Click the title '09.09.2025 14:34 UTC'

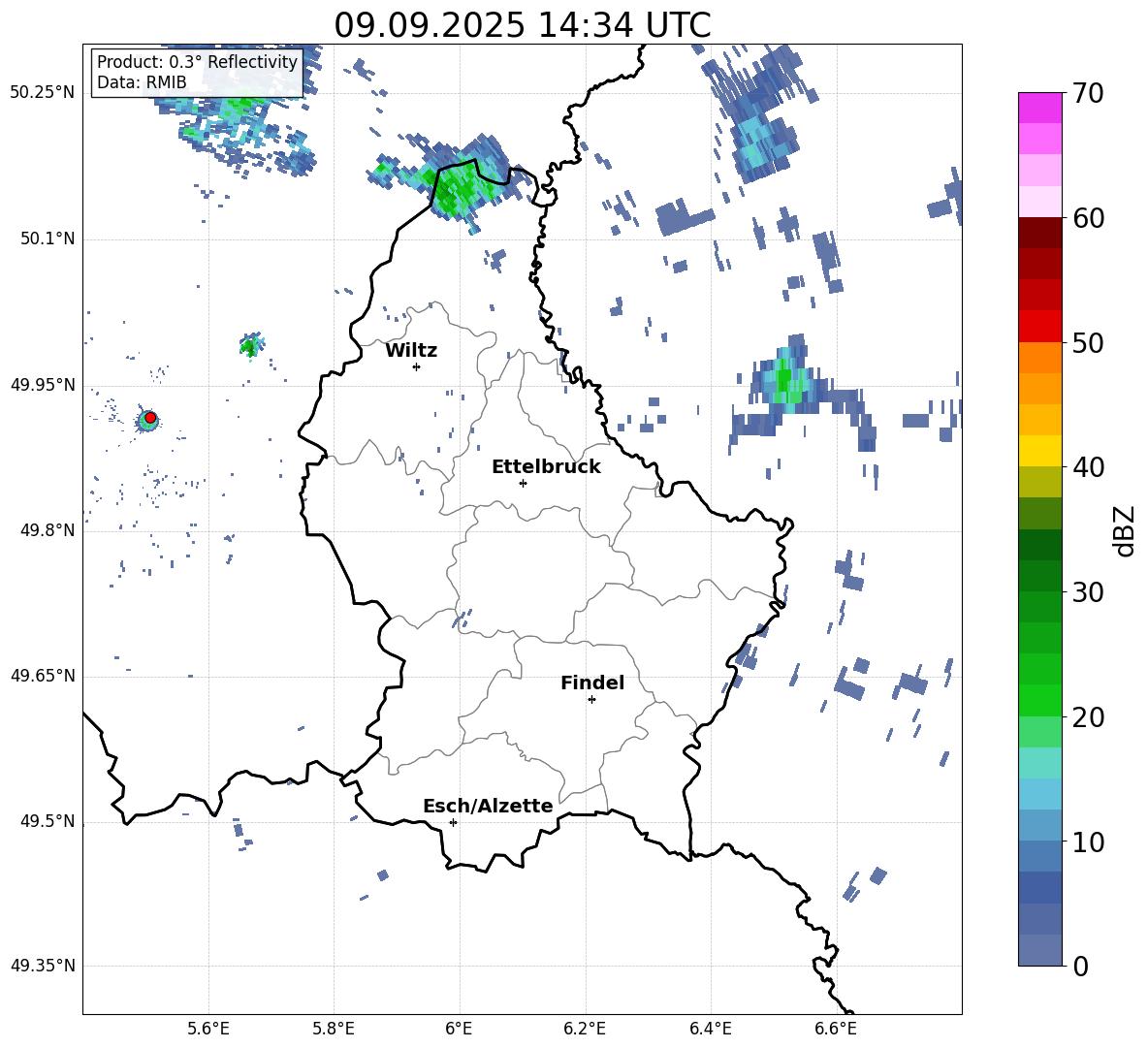[x=522, y=25]
